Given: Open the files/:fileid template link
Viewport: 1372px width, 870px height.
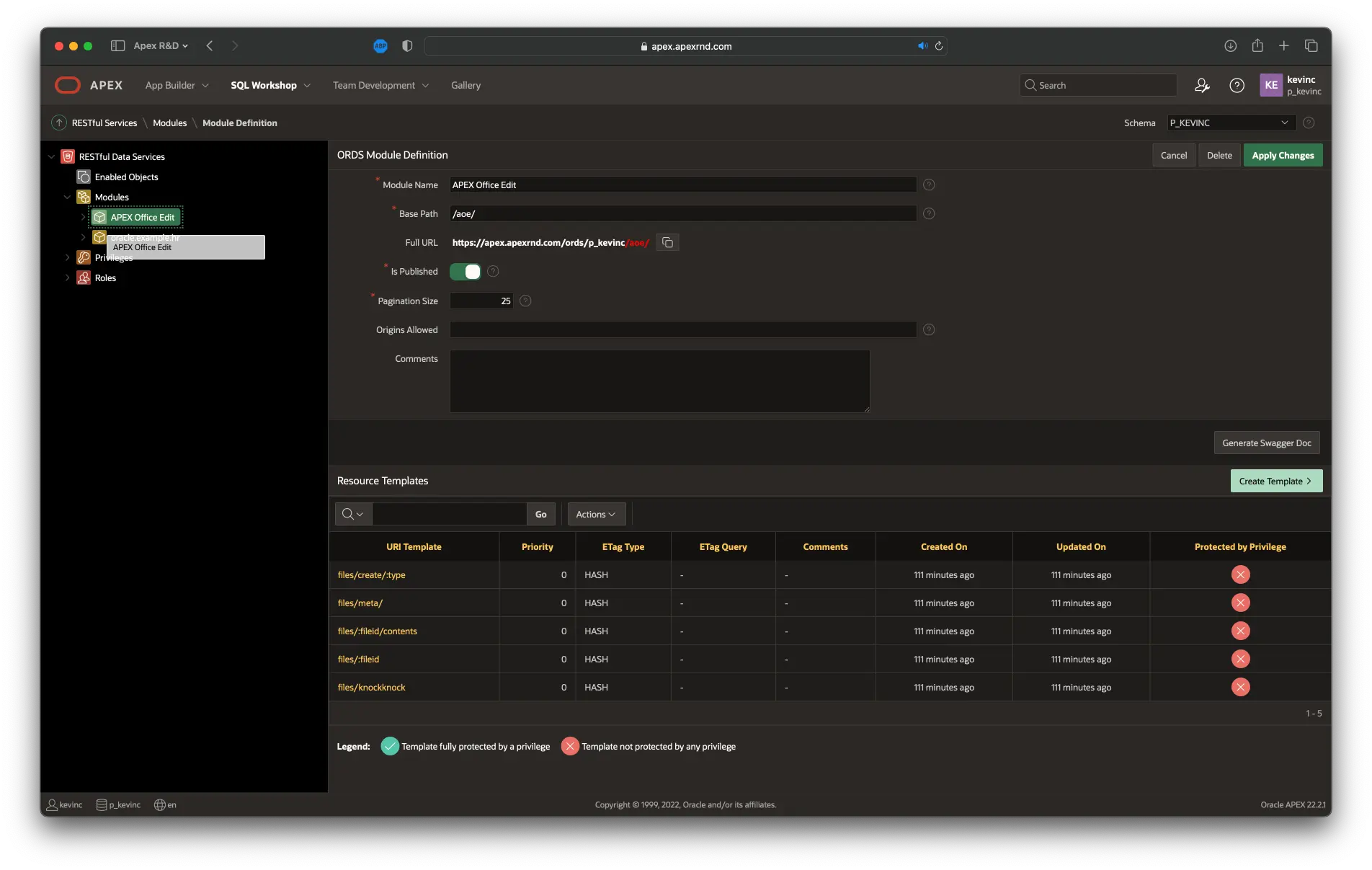Looking at the screenshot, I should [x=358, y=659].
